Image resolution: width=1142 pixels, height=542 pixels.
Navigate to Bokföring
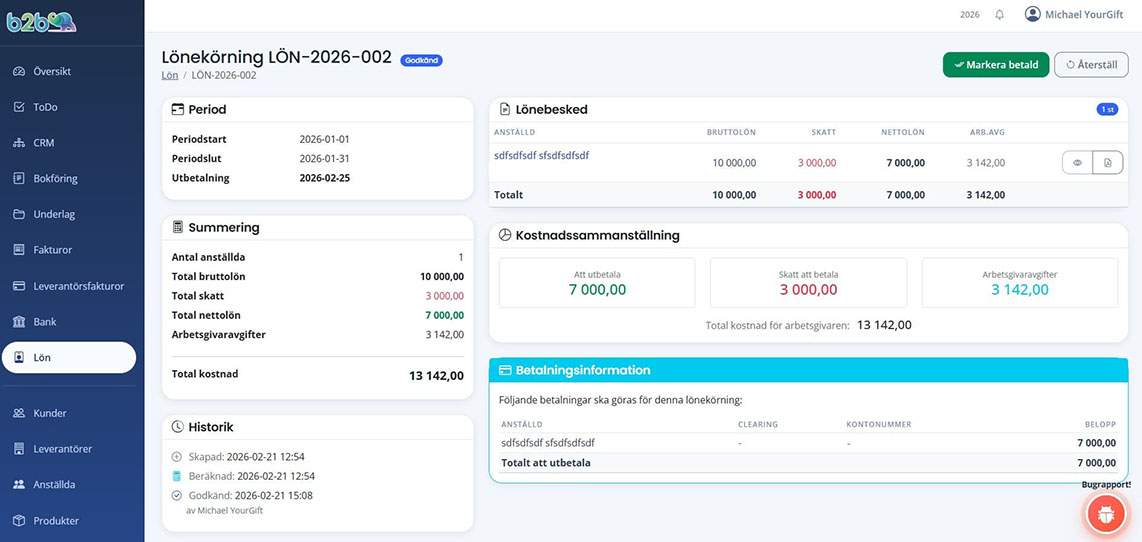click(55, 179)
